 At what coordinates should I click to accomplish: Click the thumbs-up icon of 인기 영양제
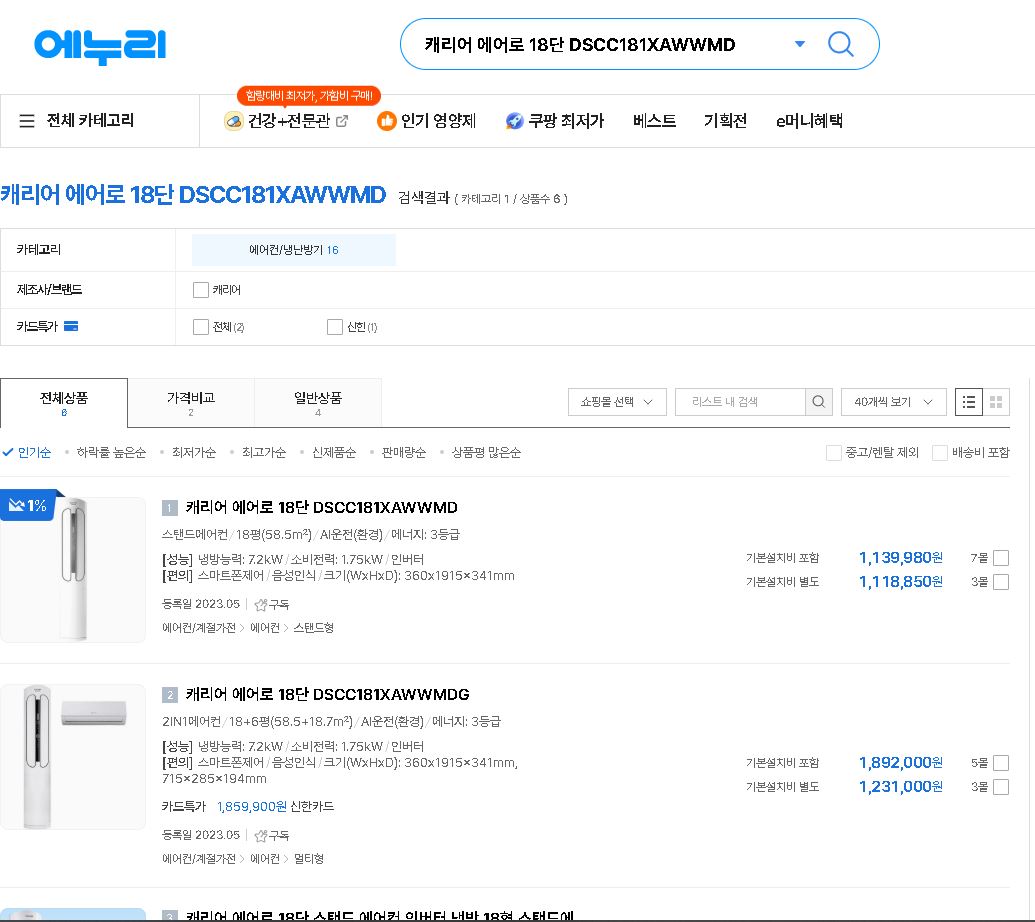[x=386, y=121]
